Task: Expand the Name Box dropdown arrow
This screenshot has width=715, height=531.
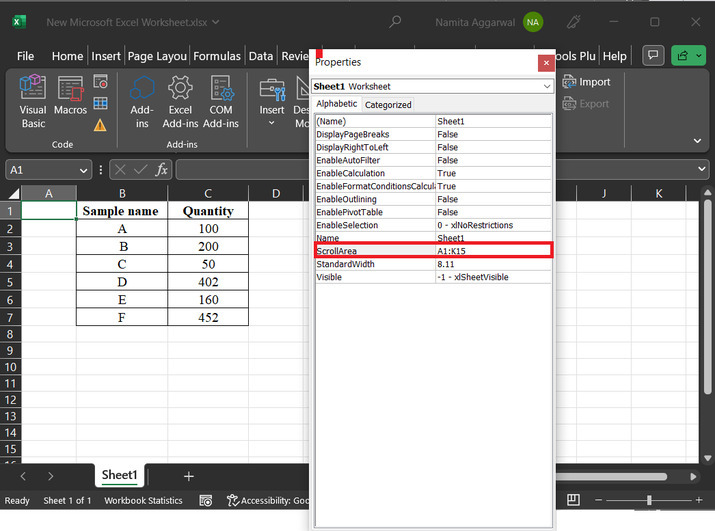Action: coord(83,171)
